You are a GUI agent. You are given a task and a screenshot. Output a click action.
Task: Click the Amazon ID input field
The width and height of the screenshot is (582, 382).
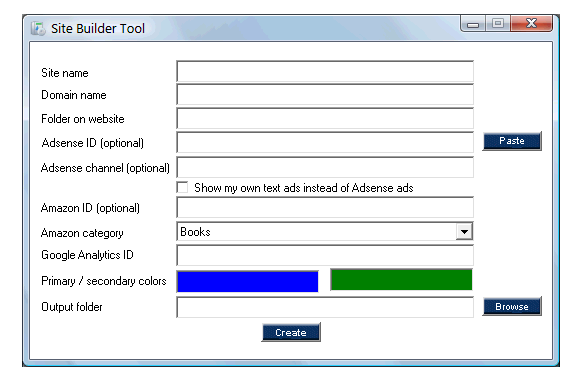325,207
